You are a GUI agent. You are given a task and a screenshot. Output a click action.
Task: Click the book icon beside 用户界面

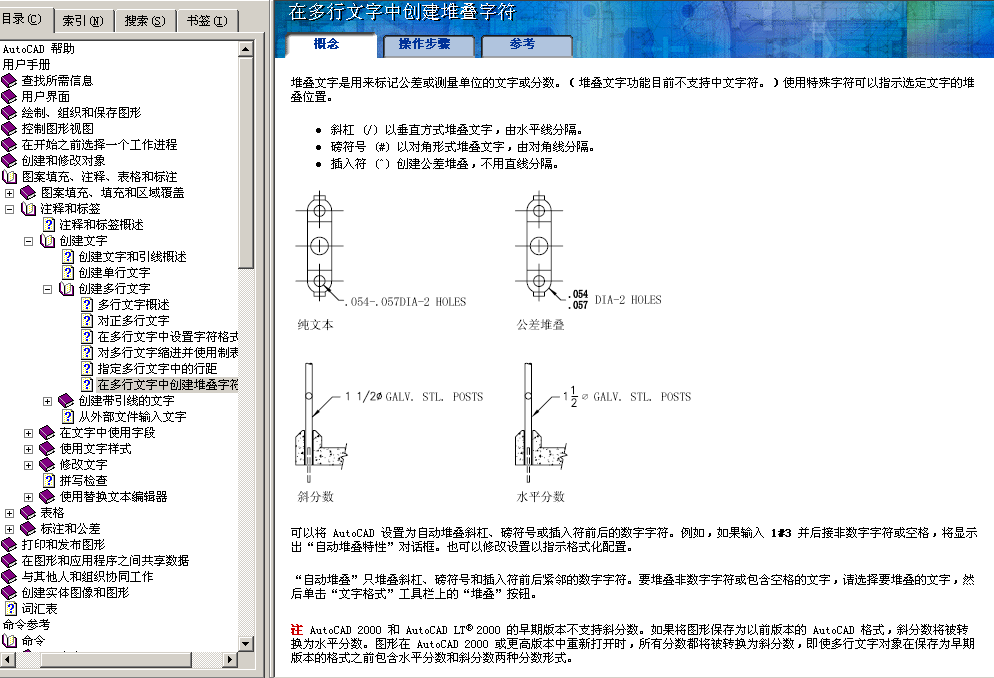pyautogui.click(x=9, y=97)
